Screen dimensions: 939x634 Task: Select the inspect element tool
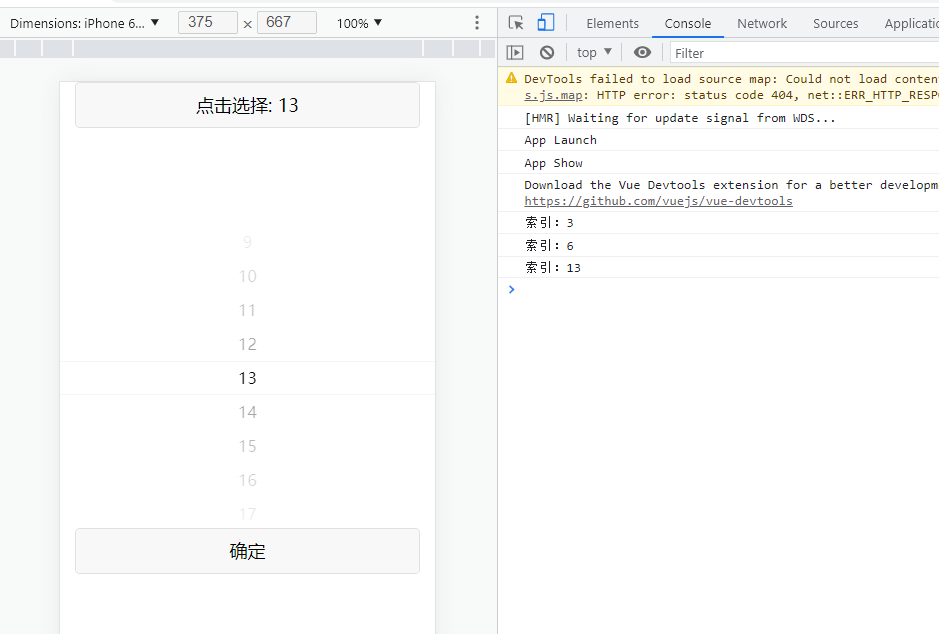[514, 22]
